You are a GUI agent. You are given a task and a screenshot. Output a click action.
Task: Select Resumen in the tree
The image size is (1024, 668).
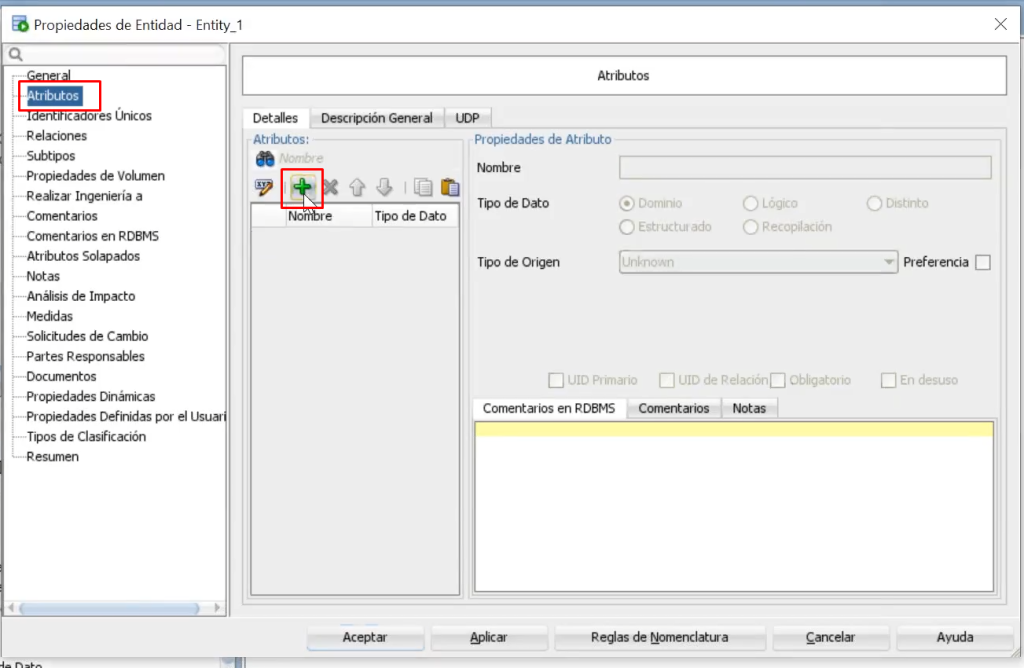[52, 457]
